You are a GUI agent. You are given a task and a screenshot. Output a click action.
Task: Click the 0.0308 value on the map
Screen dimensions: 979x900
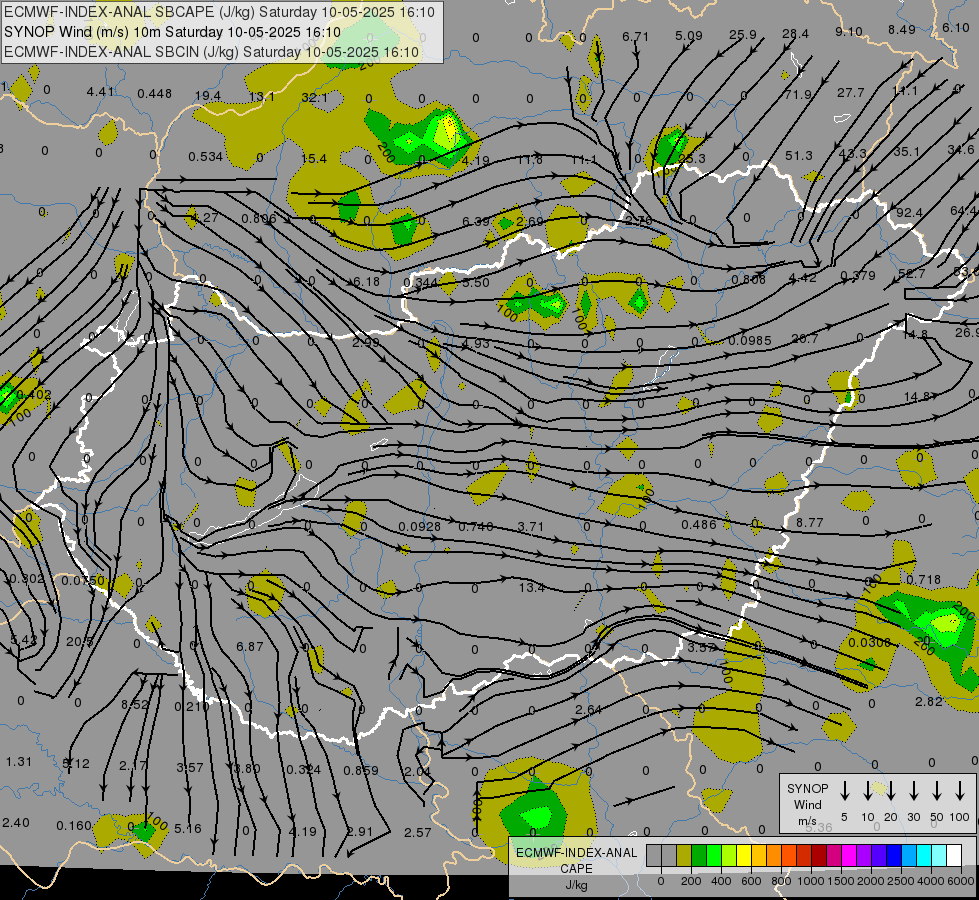[x=870, y=642]
